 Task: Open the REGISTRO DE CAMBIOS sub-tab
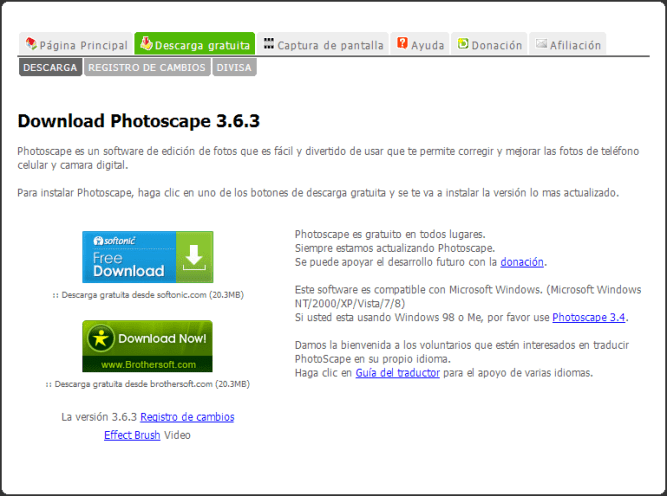coord(147,68)
